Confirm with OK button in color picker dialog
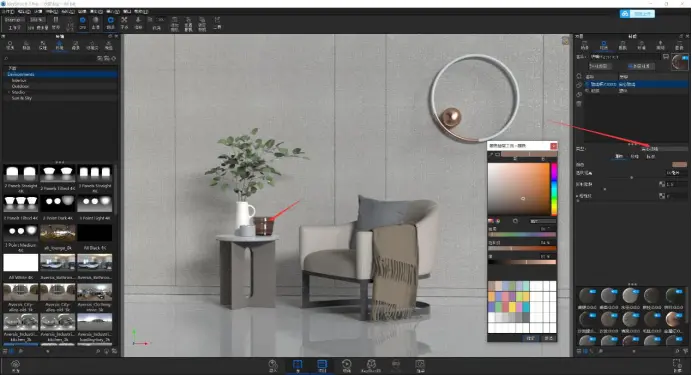The image size is (692, 375). click(x=531, y=338)
